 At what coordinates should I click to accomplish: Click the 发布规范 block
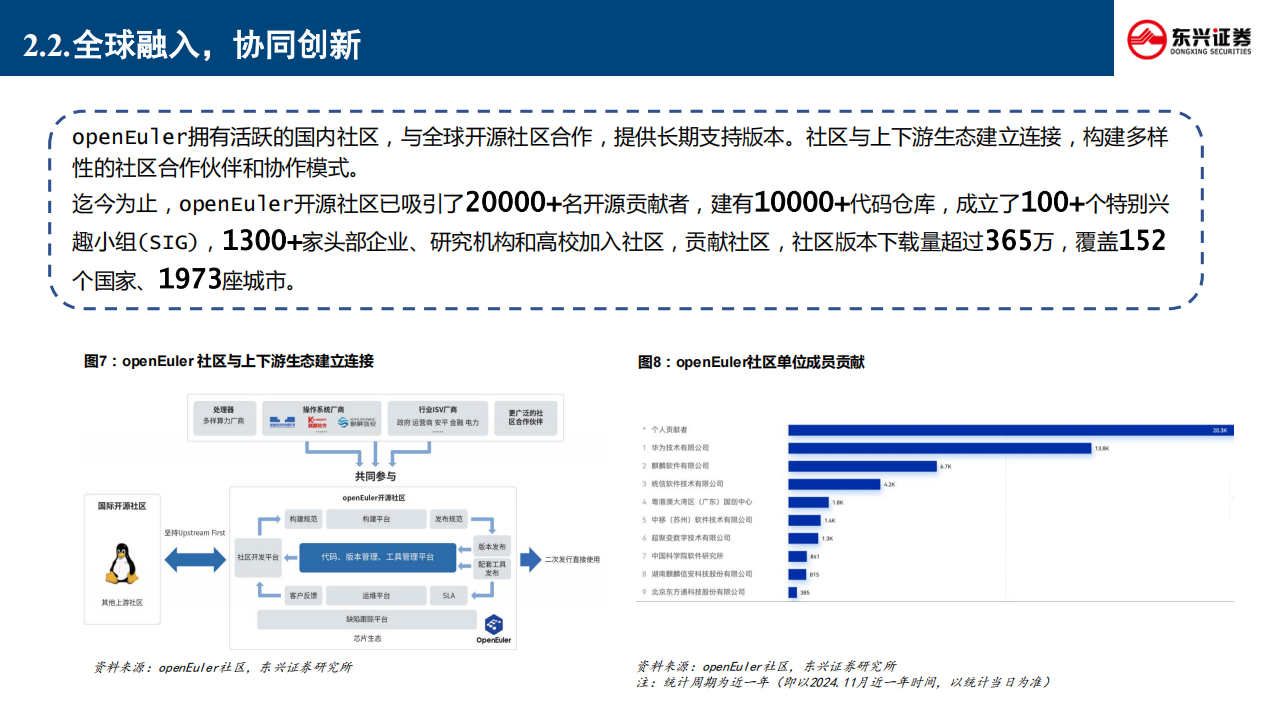point(448,520)
